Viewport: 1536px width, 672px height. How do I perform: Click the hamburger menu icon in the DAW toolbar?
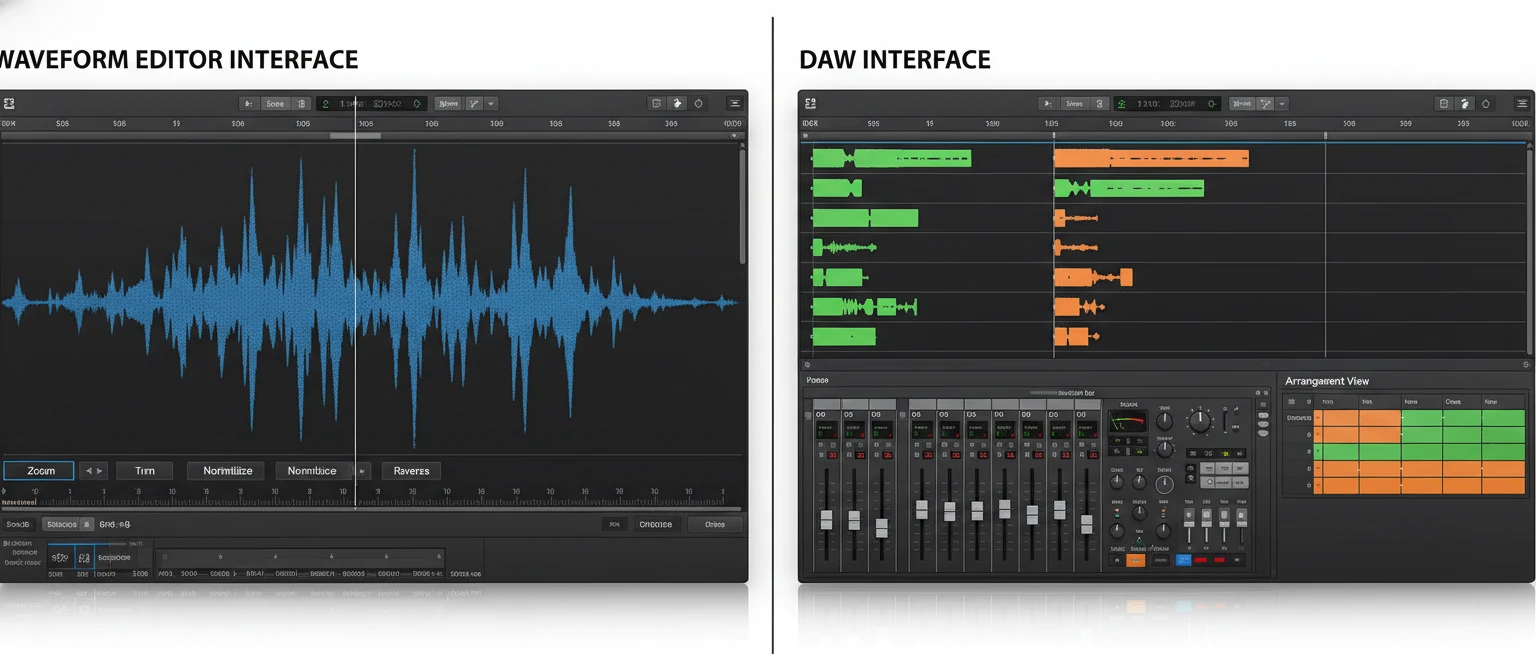1522,103
